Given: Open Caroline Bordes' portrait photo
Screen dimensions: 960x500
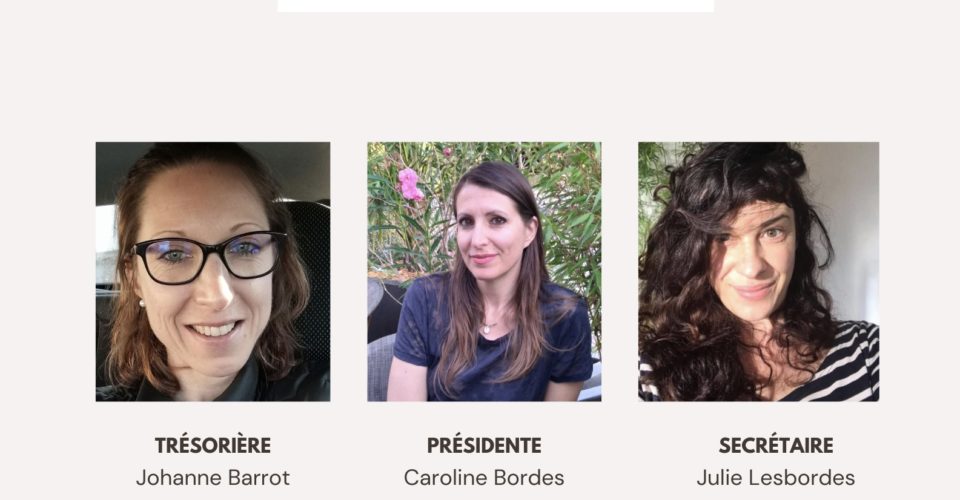Looking at the screenshot, I should point(484,272).
